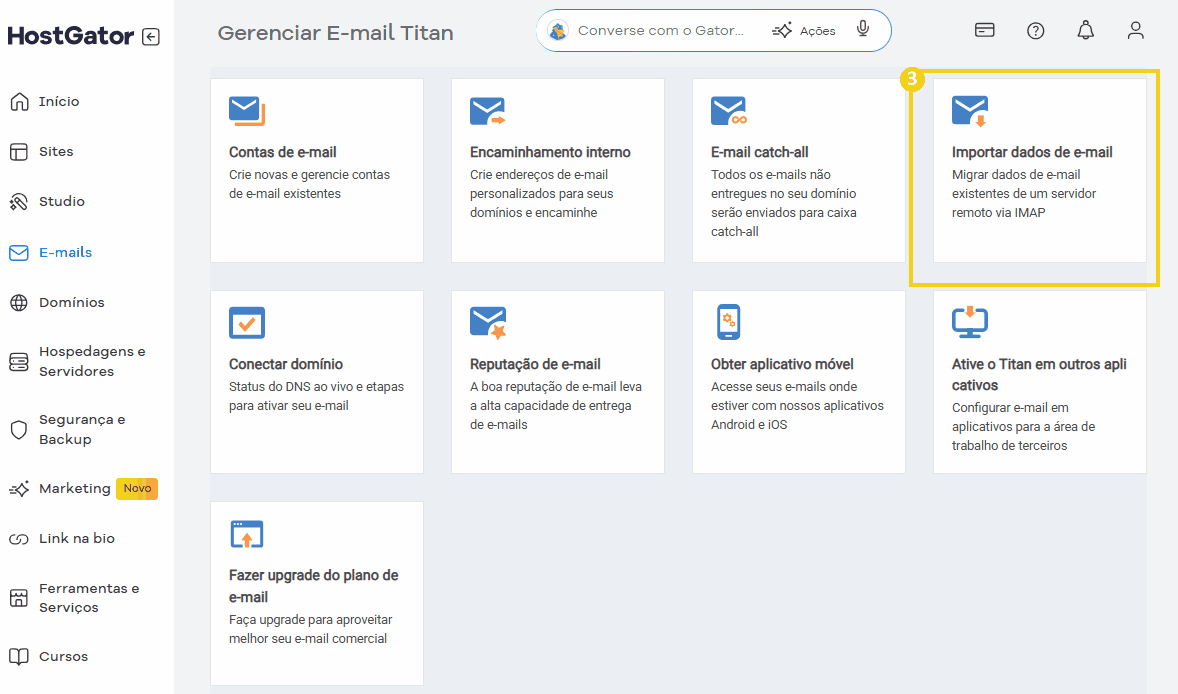1178x694 pixels.
Task: Click the E-mail catch-all infinity envelope icon
Action: point(729,111)
